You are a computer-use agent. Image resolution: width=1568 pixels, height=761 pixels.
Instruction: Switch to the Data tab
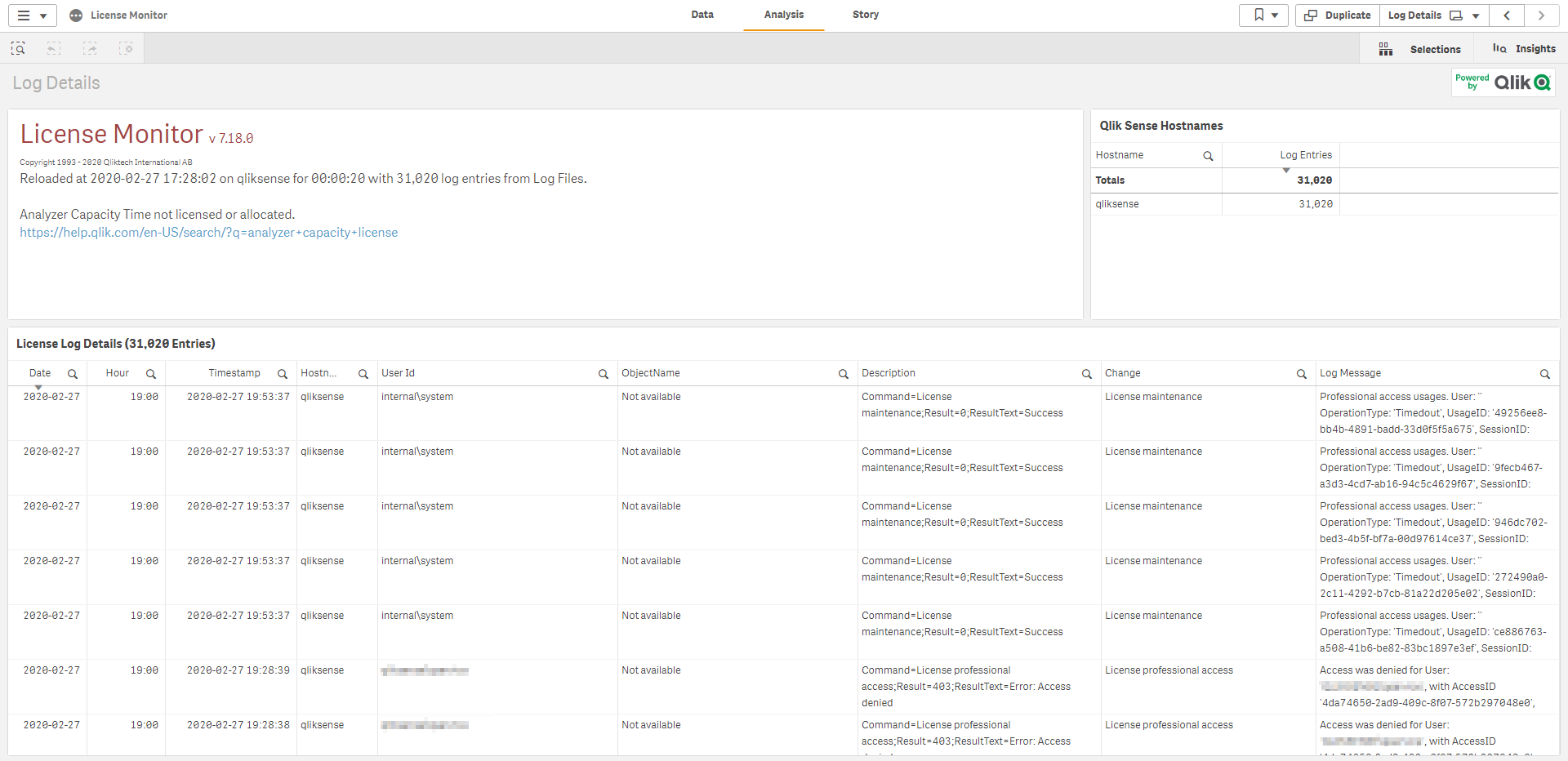(x=702, y=15)
